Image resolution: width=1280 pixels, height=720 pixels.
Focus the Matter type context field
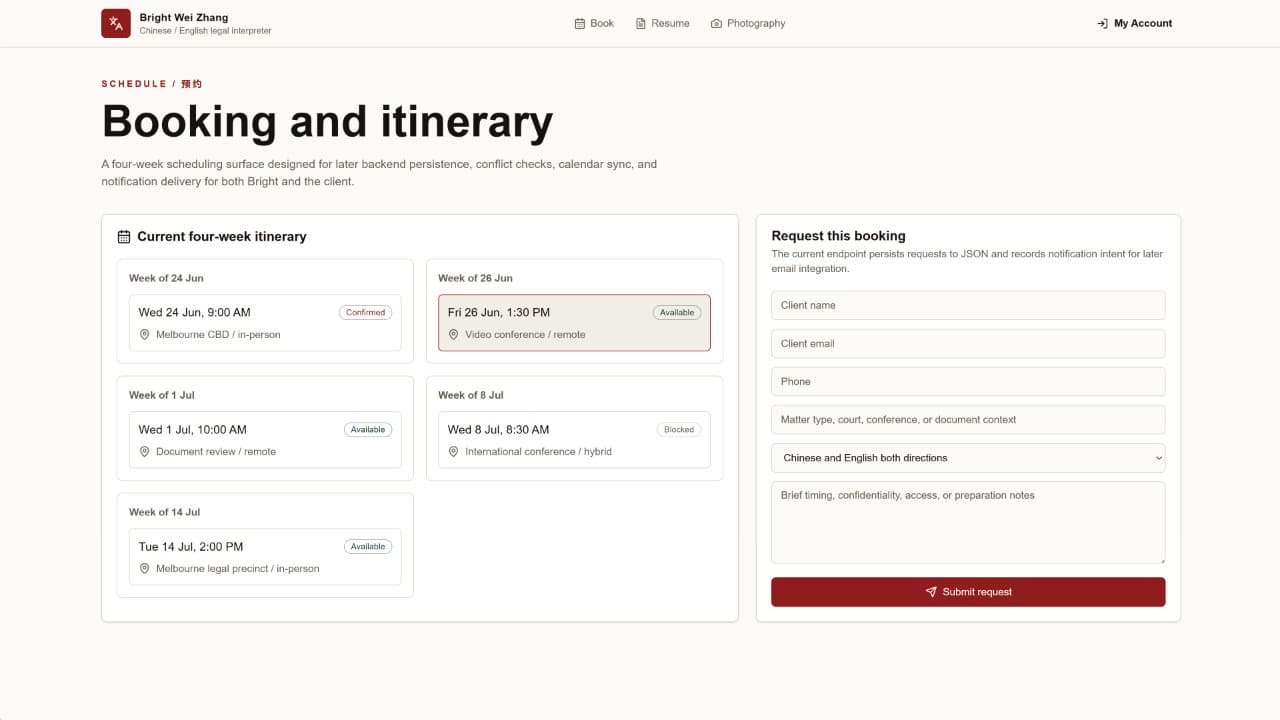pos(968,420)
